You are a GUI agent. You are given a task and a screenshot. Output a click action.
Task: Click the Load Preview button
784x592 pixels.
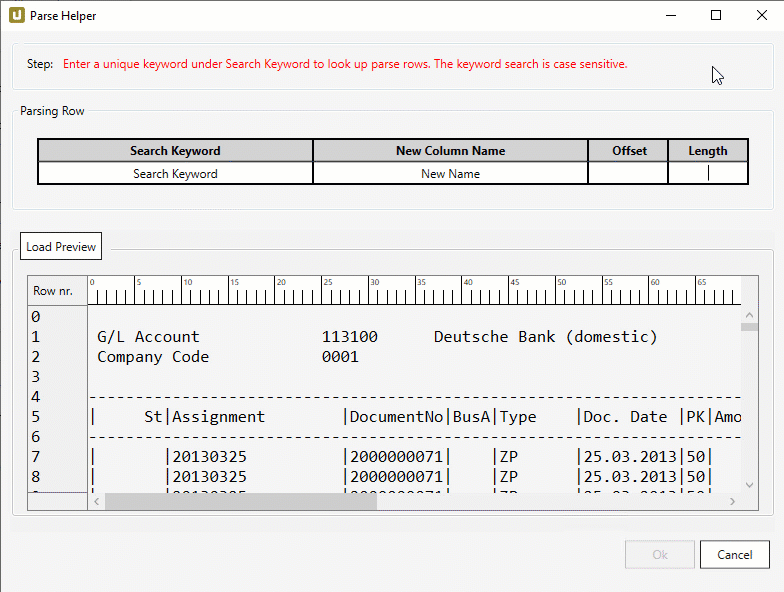tap(61, 246)
